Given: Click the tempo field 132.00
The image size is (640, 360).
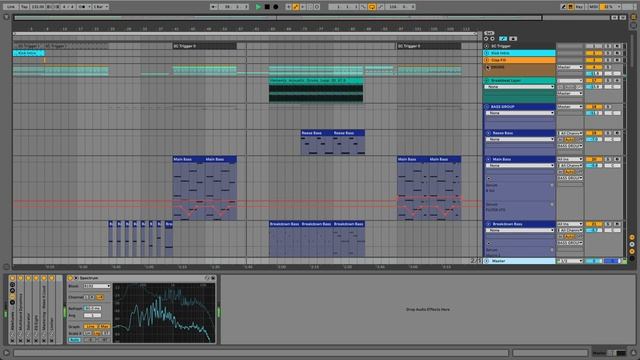Looking at the screenshot, I should click(38, 7).
